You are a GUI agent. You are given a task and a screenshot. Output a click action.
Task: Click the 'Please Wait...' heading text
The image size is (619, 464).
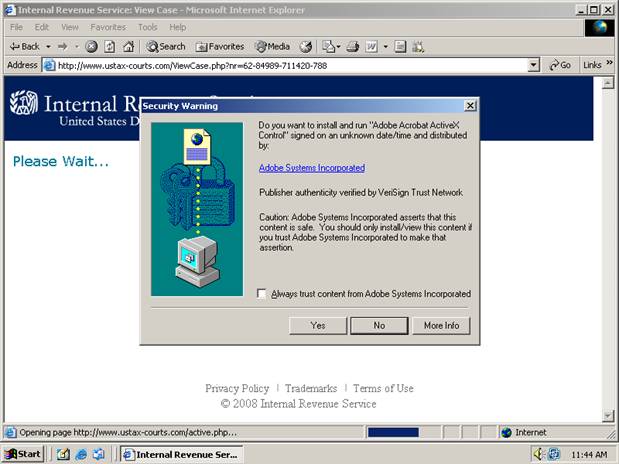click(61, 161)
